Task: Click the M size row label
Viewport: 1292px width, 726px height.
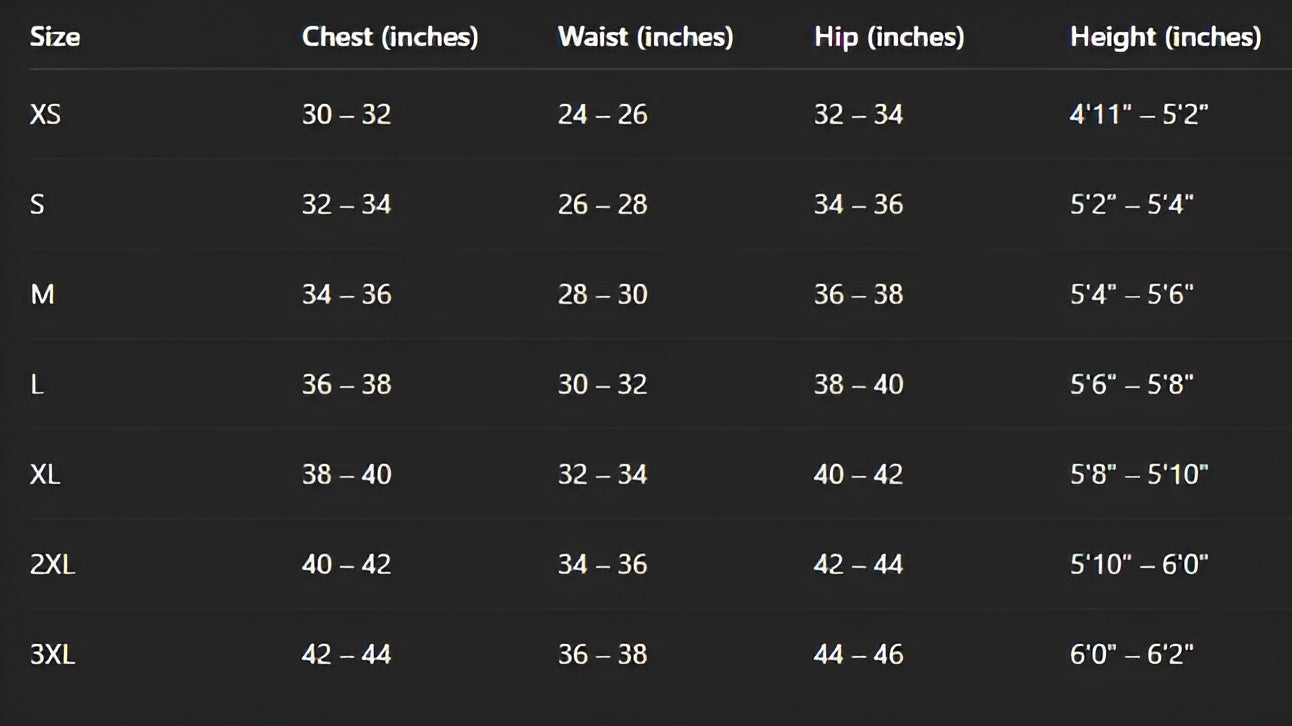Action: 42,295
